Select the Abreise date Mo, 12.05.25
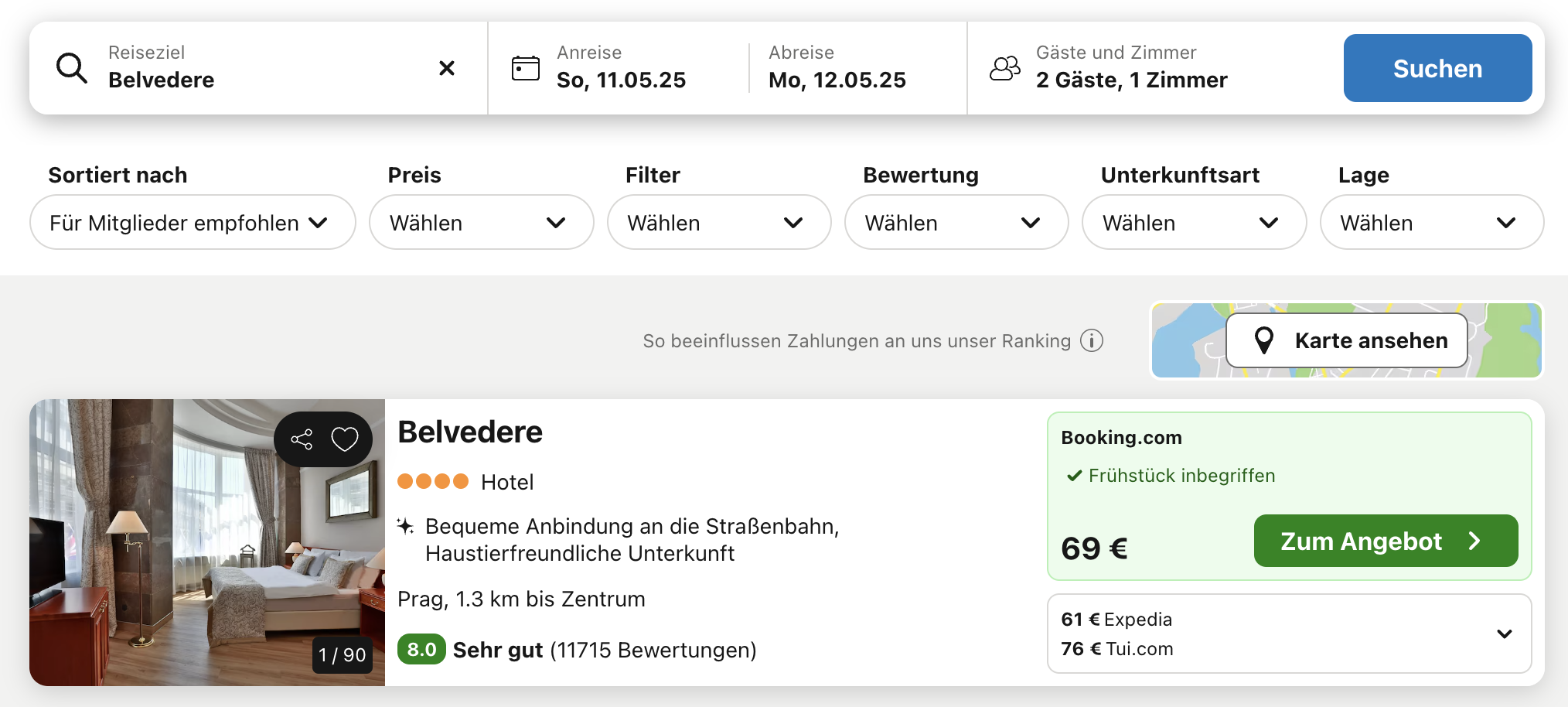Screen dimensions: 1568x707 pos(837,80)
